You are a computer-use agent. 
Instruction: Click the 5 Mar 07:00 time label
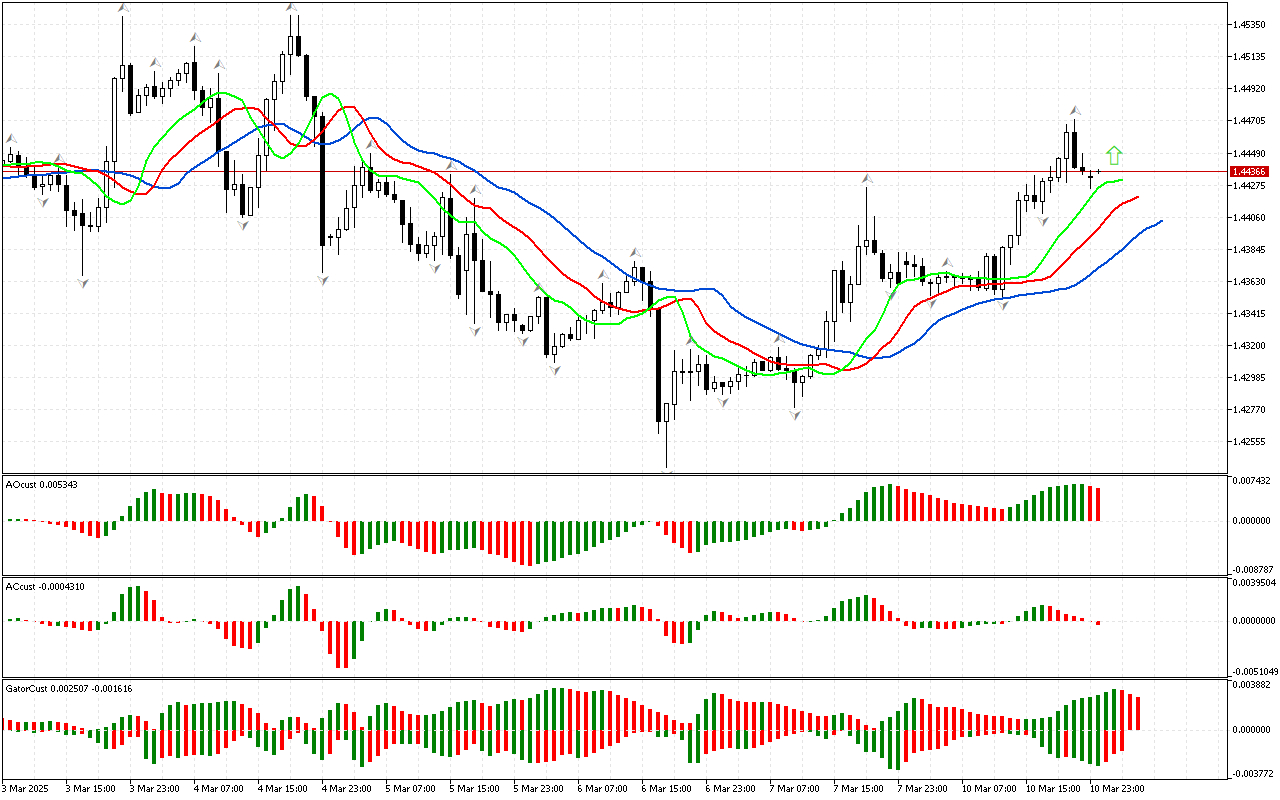(412, 788)
